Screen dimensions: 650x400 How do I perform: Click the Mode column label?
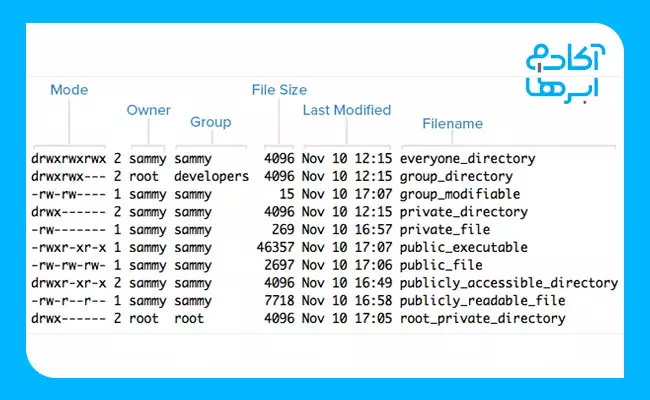point(69,90)
